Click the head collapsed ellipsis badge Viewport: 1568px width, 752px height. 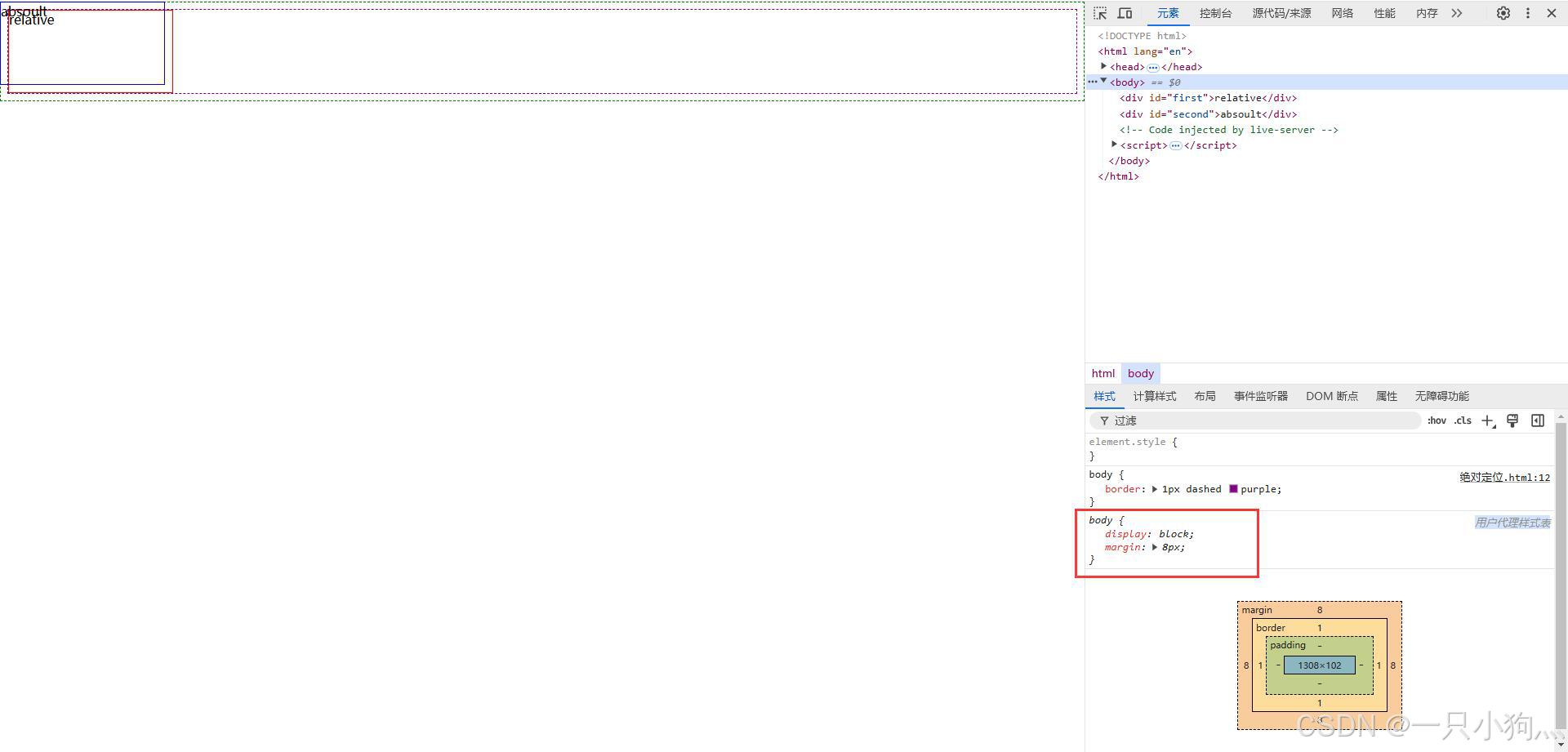point(1152,67)
